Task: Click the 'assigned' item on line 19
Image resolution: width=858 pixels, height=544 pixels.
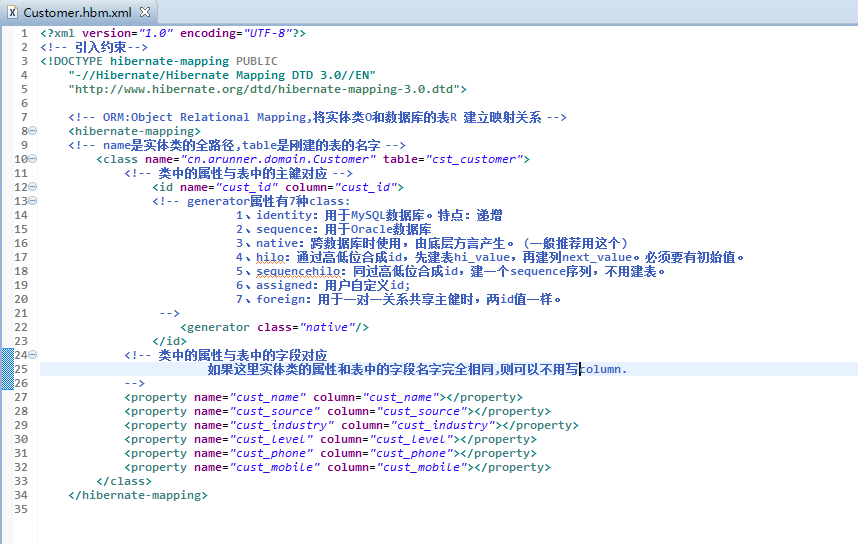Action: pos(323,285)
